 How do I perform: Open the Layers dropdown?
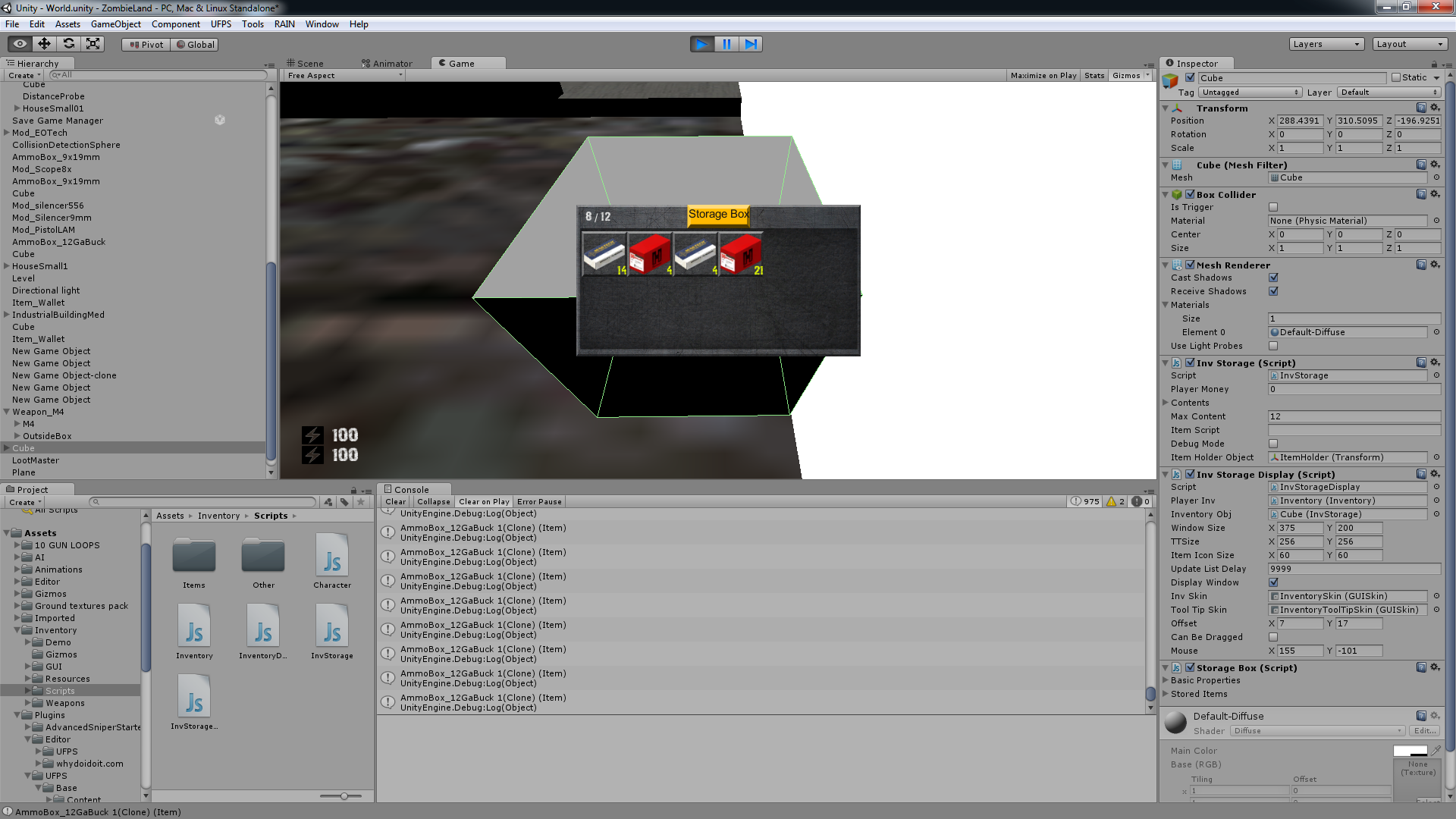pos(1326,44)
